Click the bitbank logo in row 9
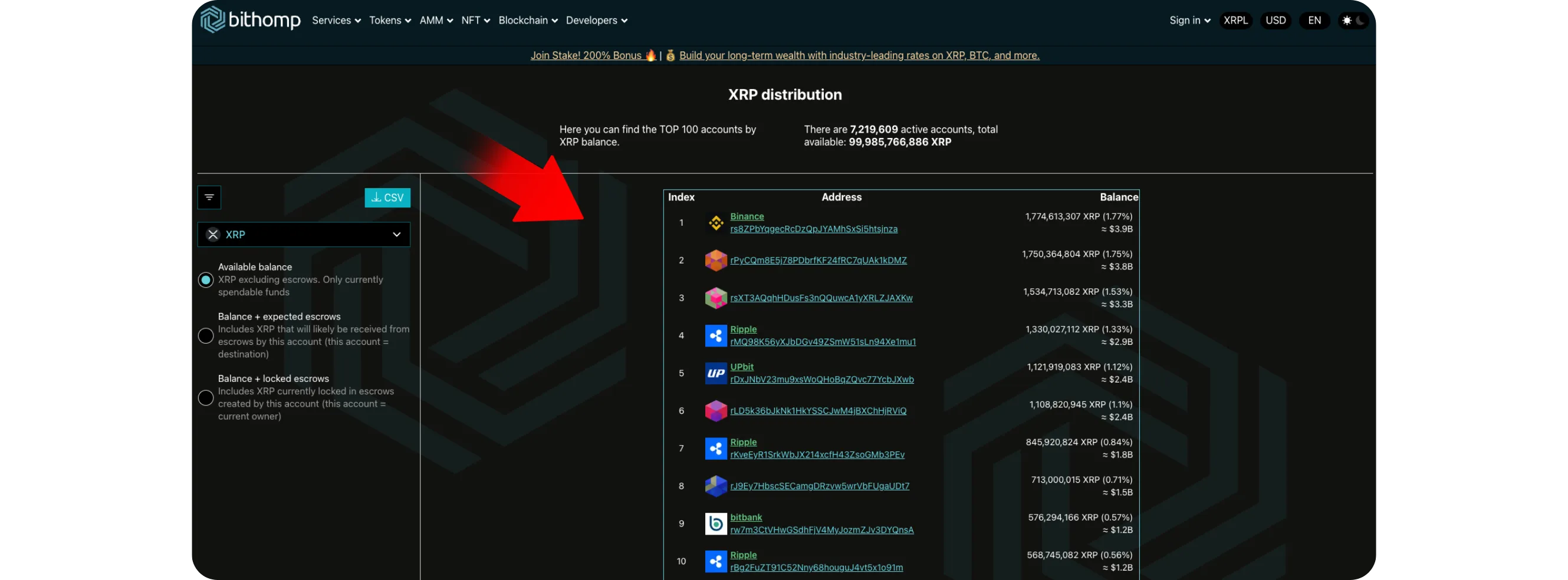Screen dimensions: 1568x580 pos(716,523)
